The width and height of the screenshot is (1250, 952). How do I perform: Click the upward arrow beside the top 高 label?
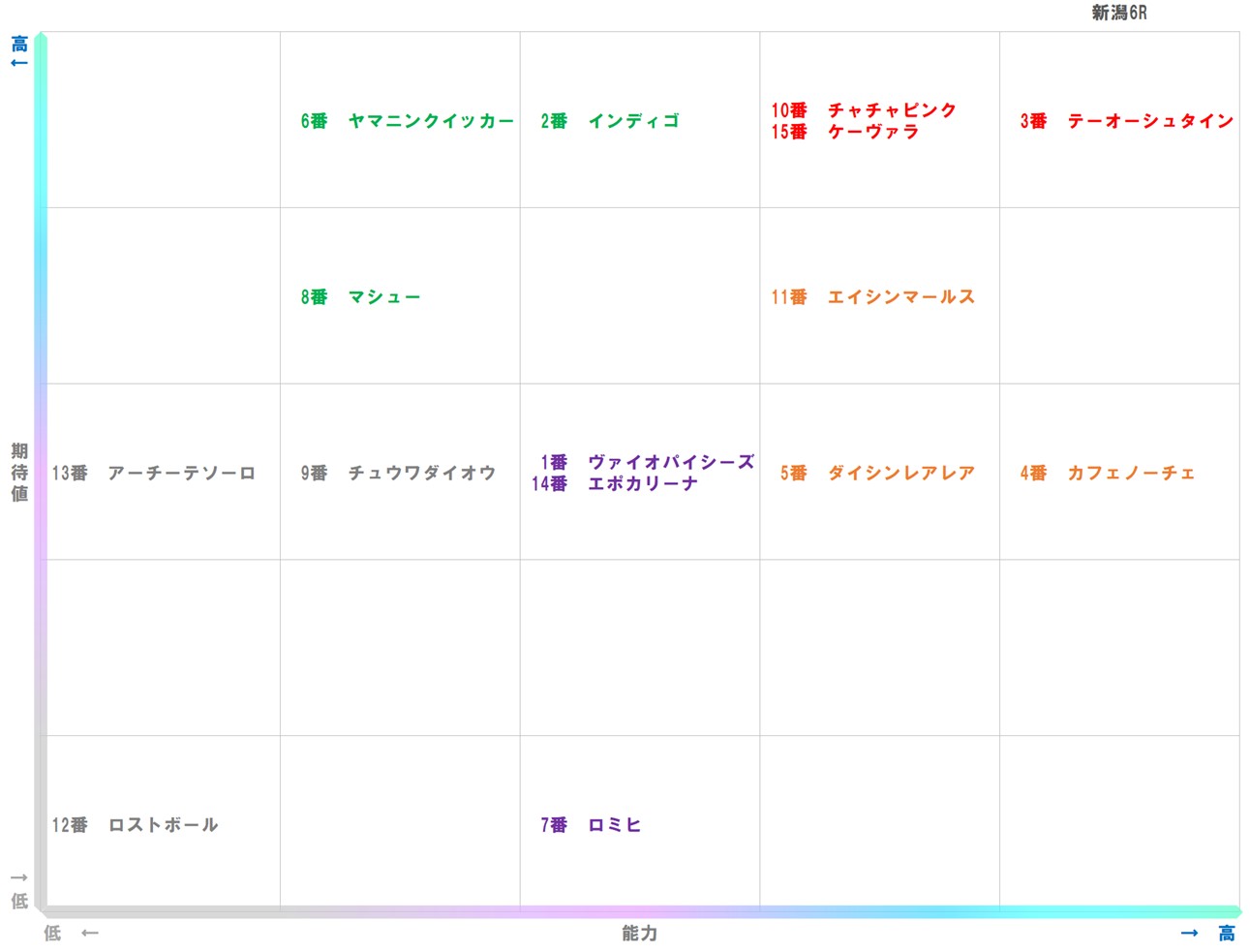pos(18,63)
